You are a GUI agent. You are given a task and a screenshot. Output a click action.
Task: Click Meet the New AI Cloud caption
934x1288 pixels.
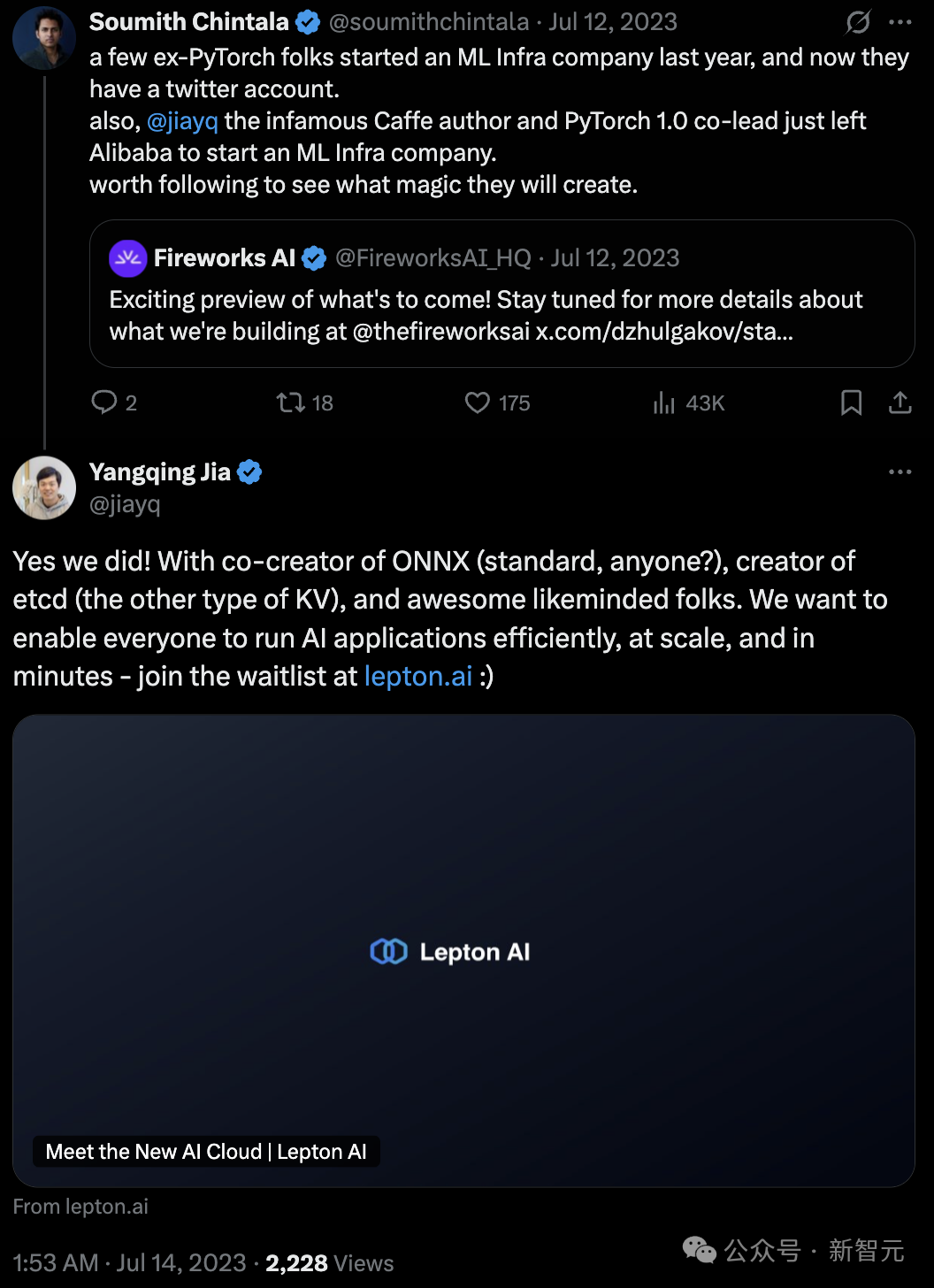tap(206, 1152)
